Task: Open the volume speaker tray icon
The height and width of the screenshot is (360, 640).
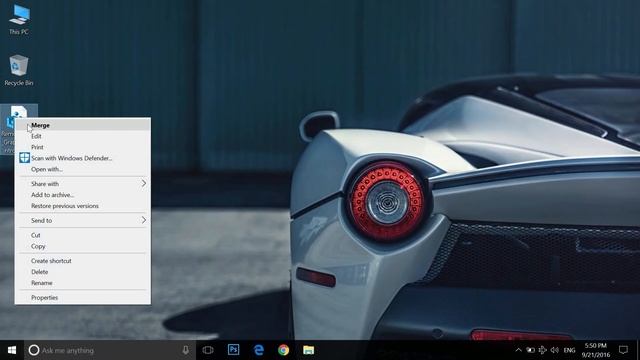Action: 554,350
